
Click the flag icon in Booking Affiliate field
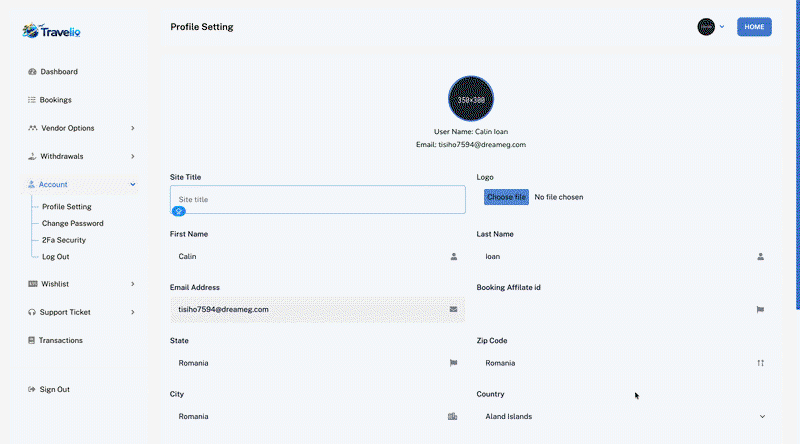pos(760,309)
